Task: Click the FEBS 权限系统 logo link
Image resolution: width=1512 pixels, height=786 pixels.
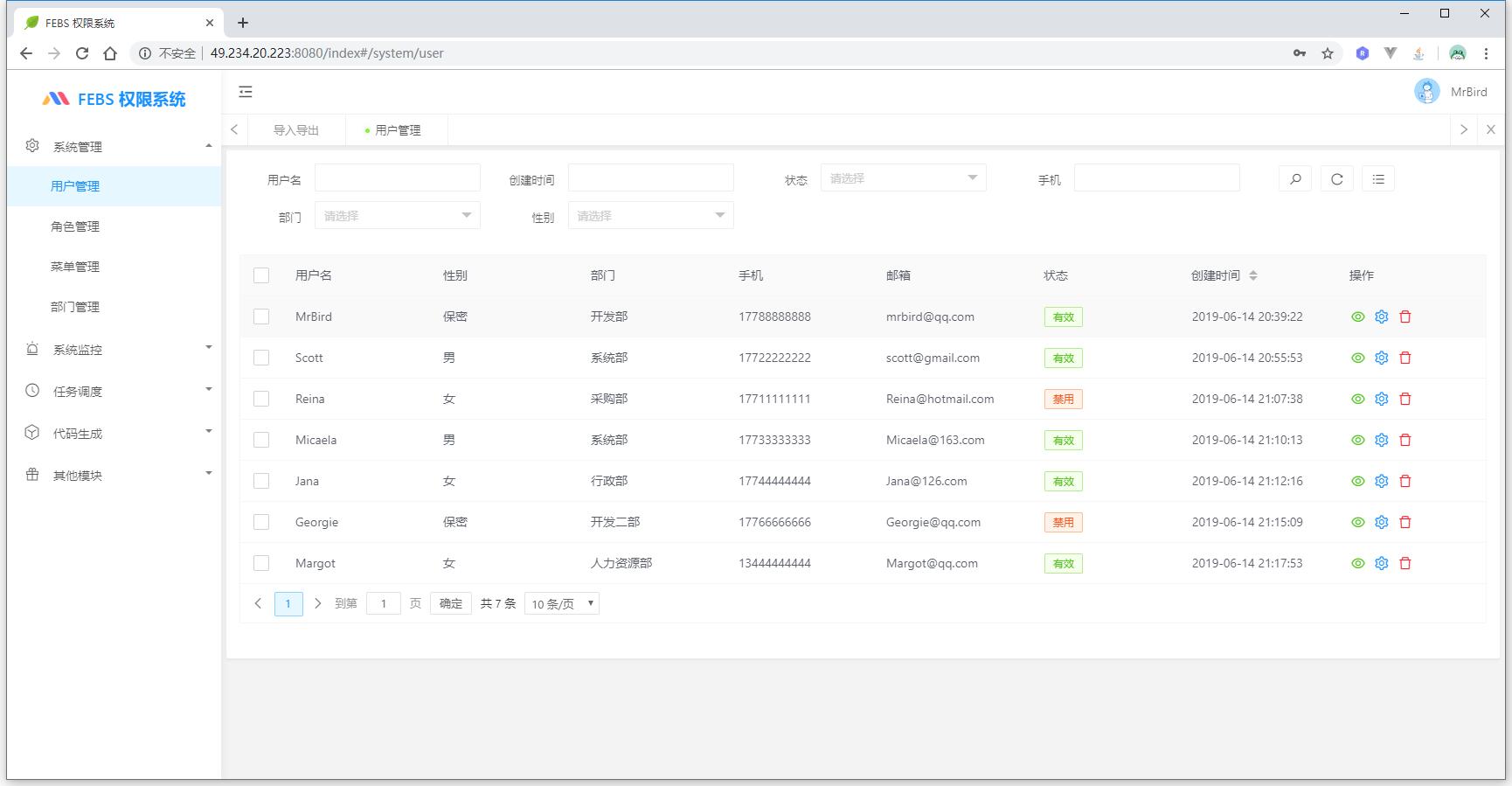Action: point(114,99)
